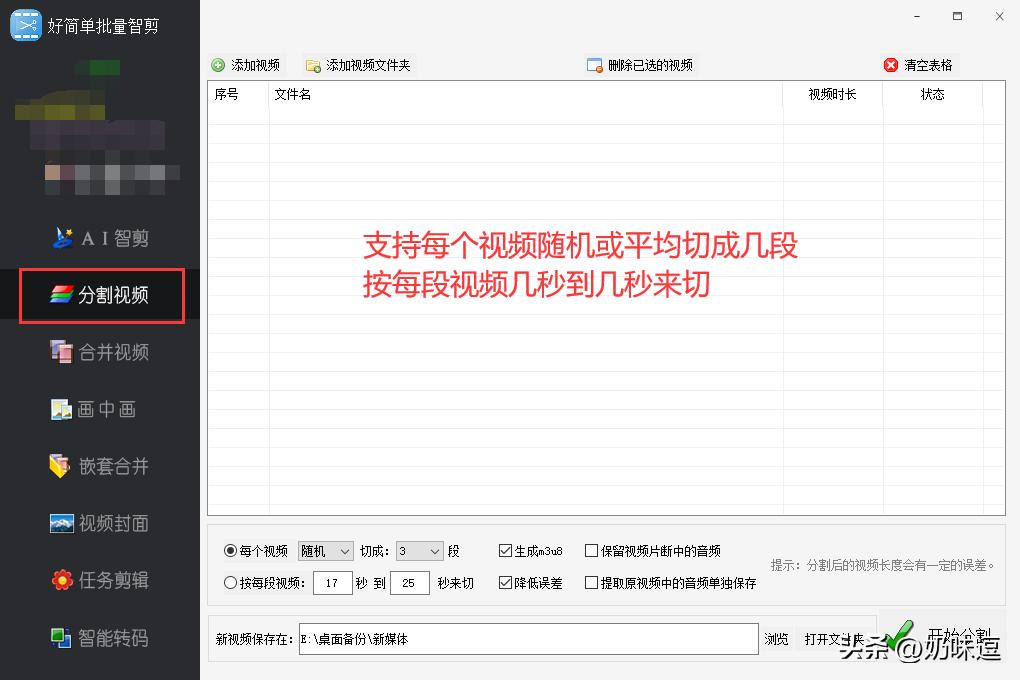Check 保留视频片断中的音频 option

(591, 549)
